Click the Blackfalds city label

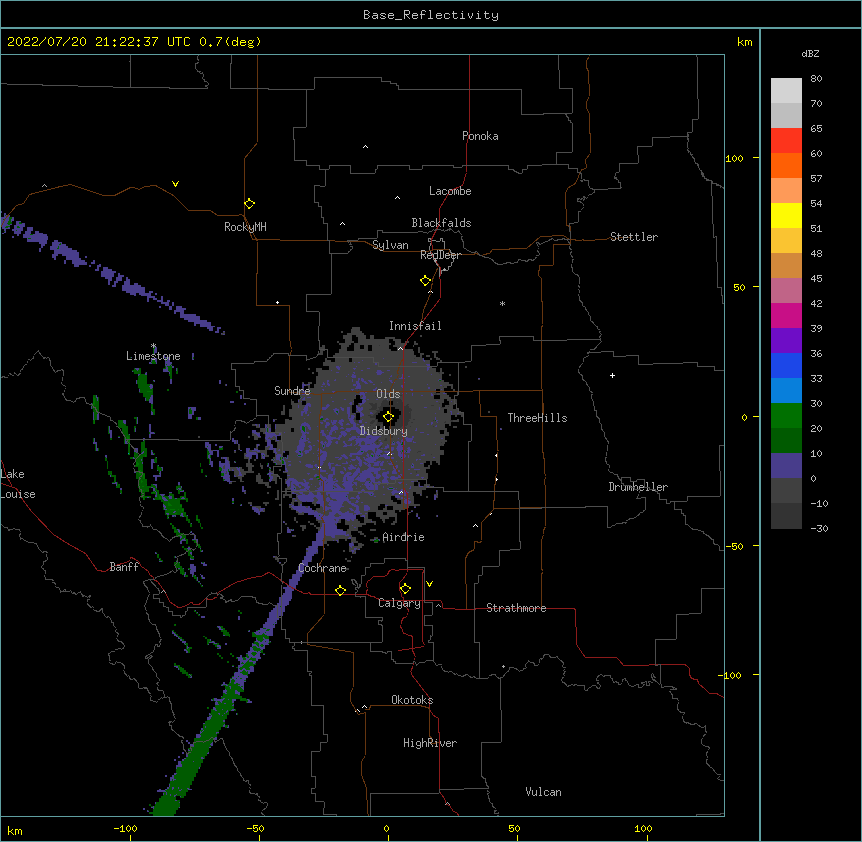[441, 223]
